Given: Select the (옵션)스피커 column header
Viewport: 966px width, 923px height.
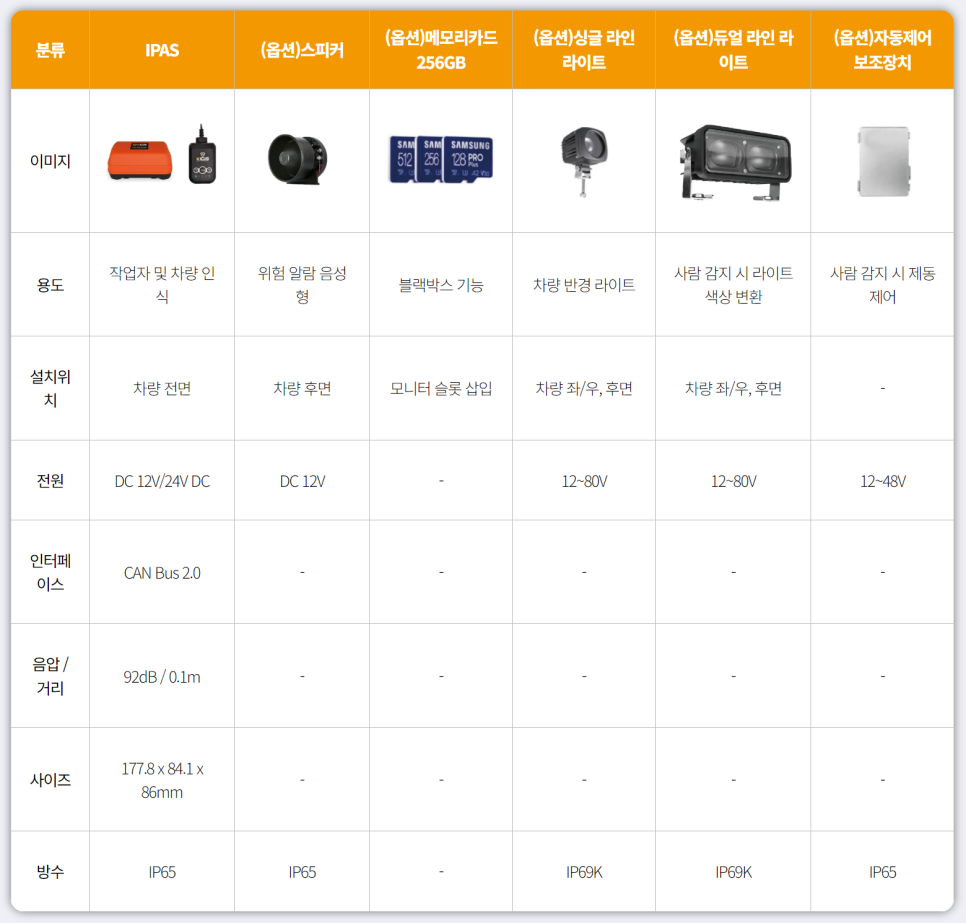Looking at the screenshot, I should (x=302, y=50).
